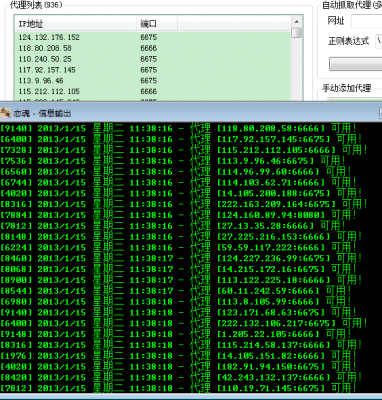
Task: Click console line with 113.9.96.46:6675
Action: pos(173,161)
